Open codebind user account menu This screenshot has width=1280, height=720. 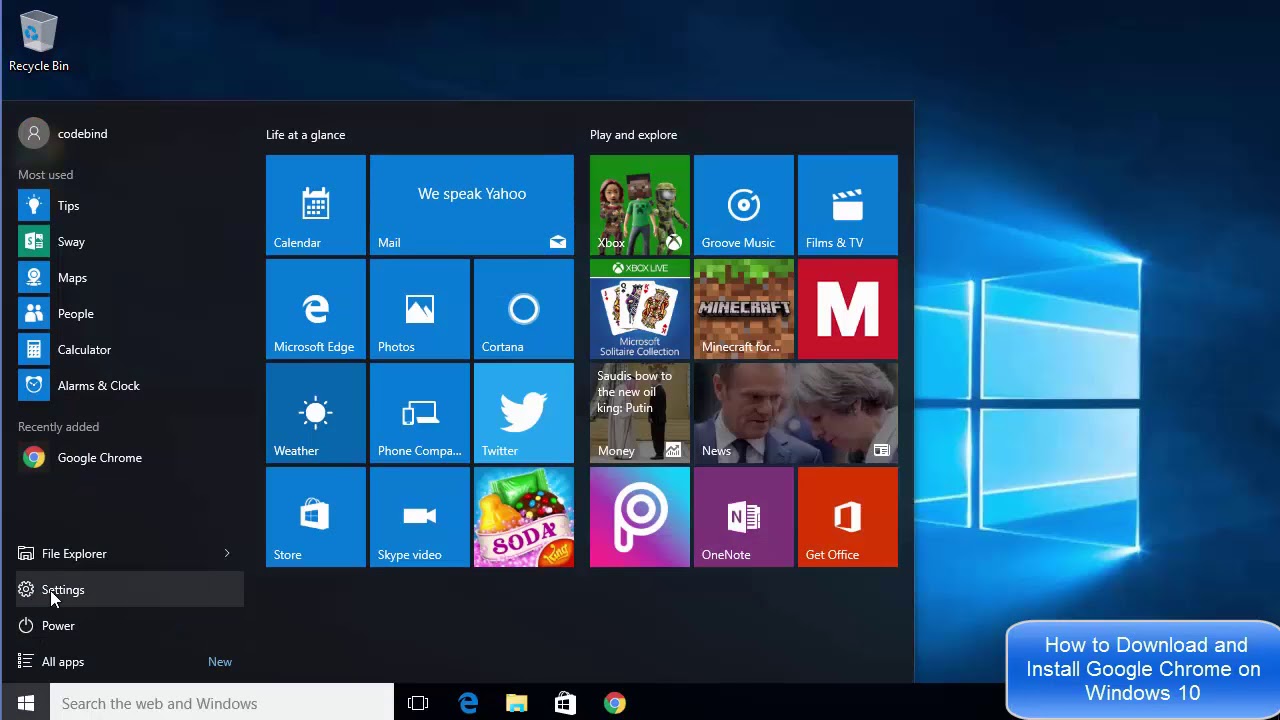tap(63, 134)
